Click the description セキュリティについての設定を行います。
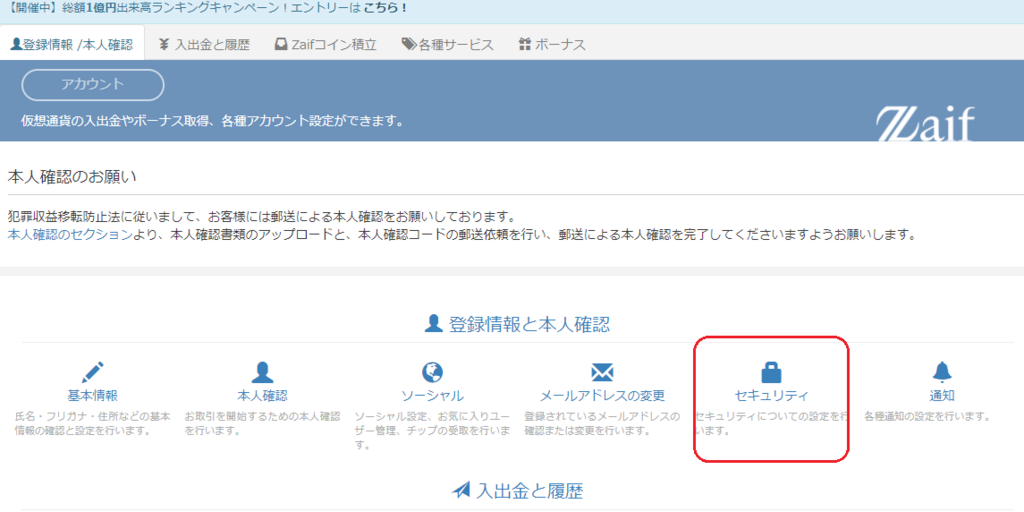The height and width of the screenshot is (512, 1024). pos(771,423)
